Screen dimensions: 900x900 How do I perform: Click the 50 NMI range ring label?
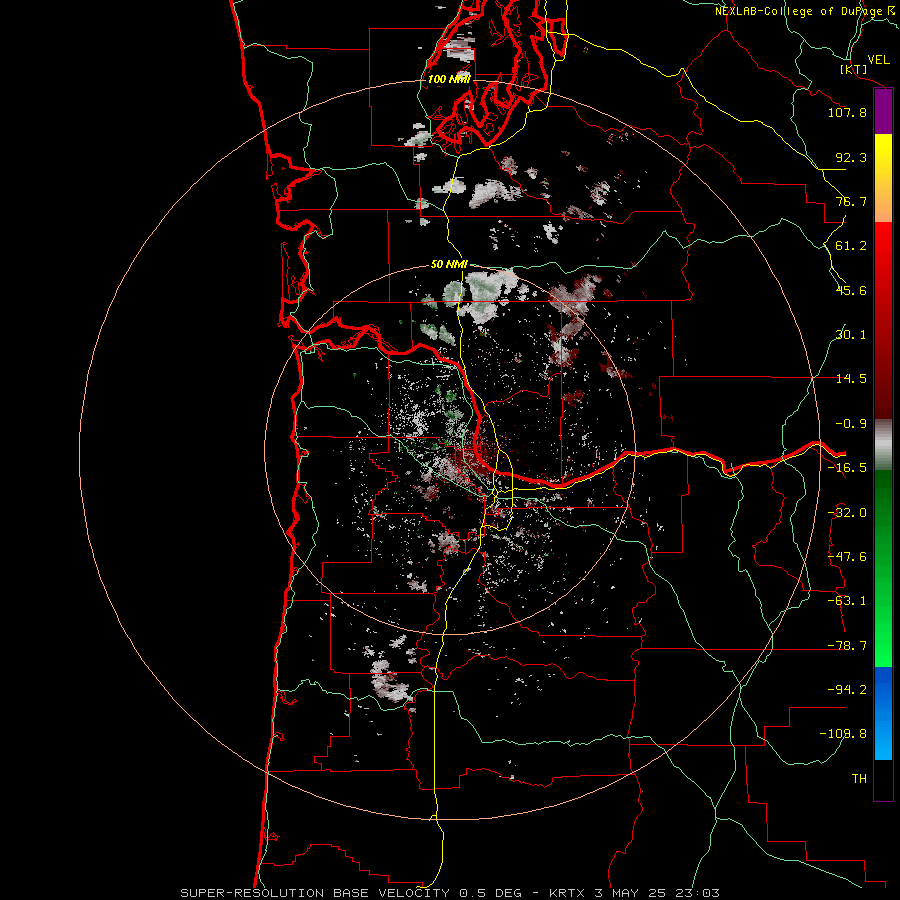click(449, 265)
